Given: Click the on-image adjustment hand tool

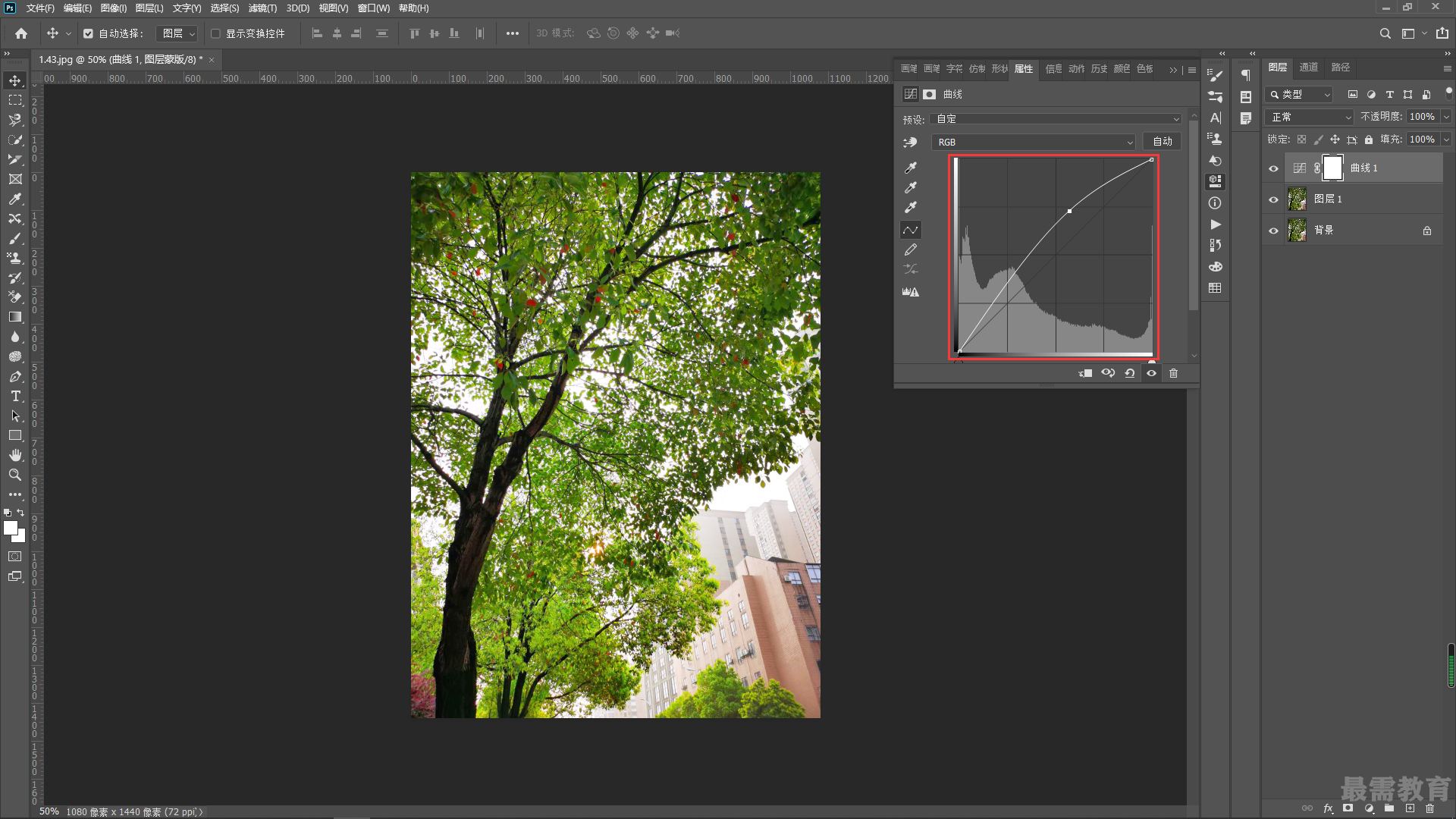Looking at the screenshot, I should [911, 143].
